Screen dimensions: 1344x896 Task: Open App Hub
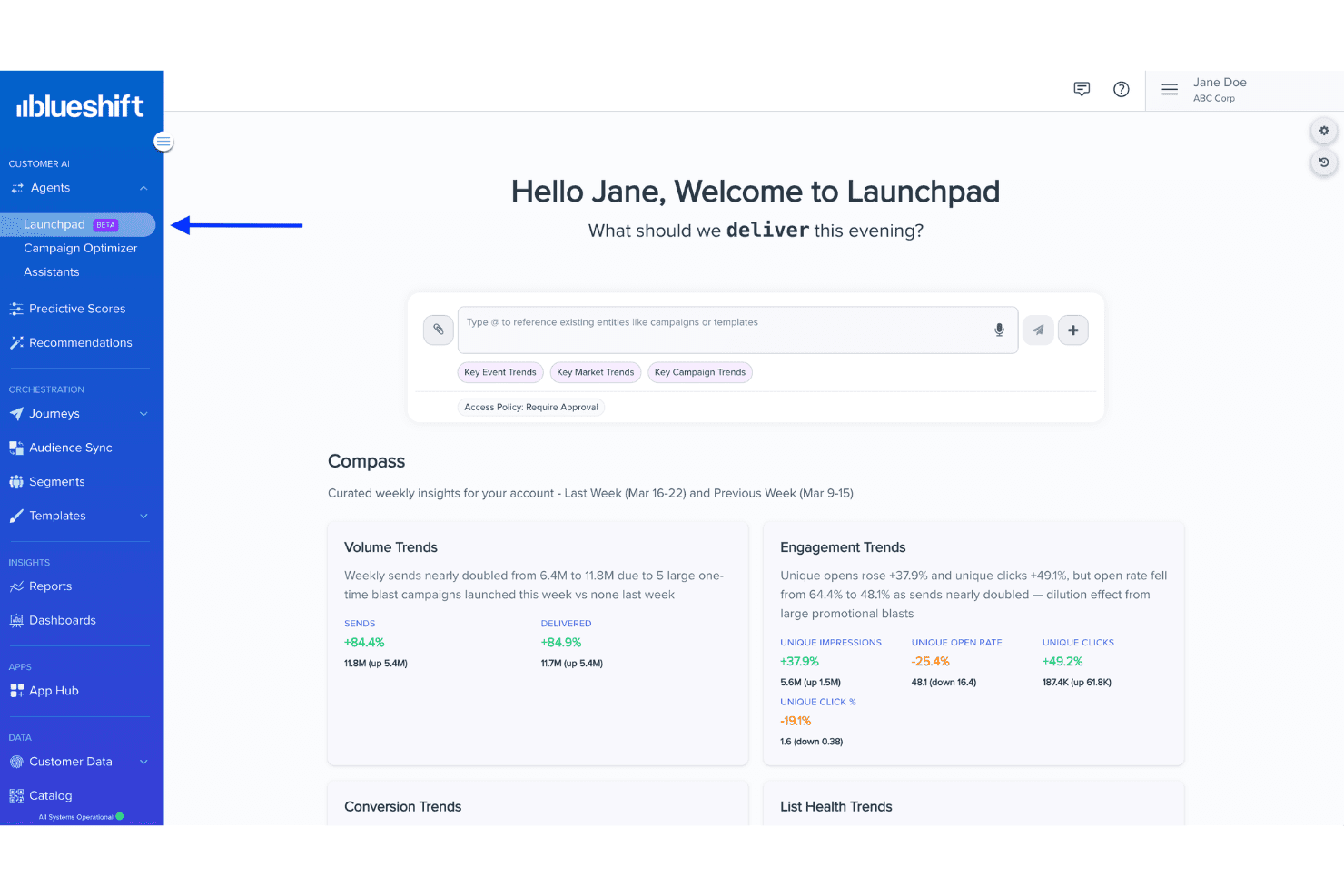pyautogui.click(x=54, y=691)
